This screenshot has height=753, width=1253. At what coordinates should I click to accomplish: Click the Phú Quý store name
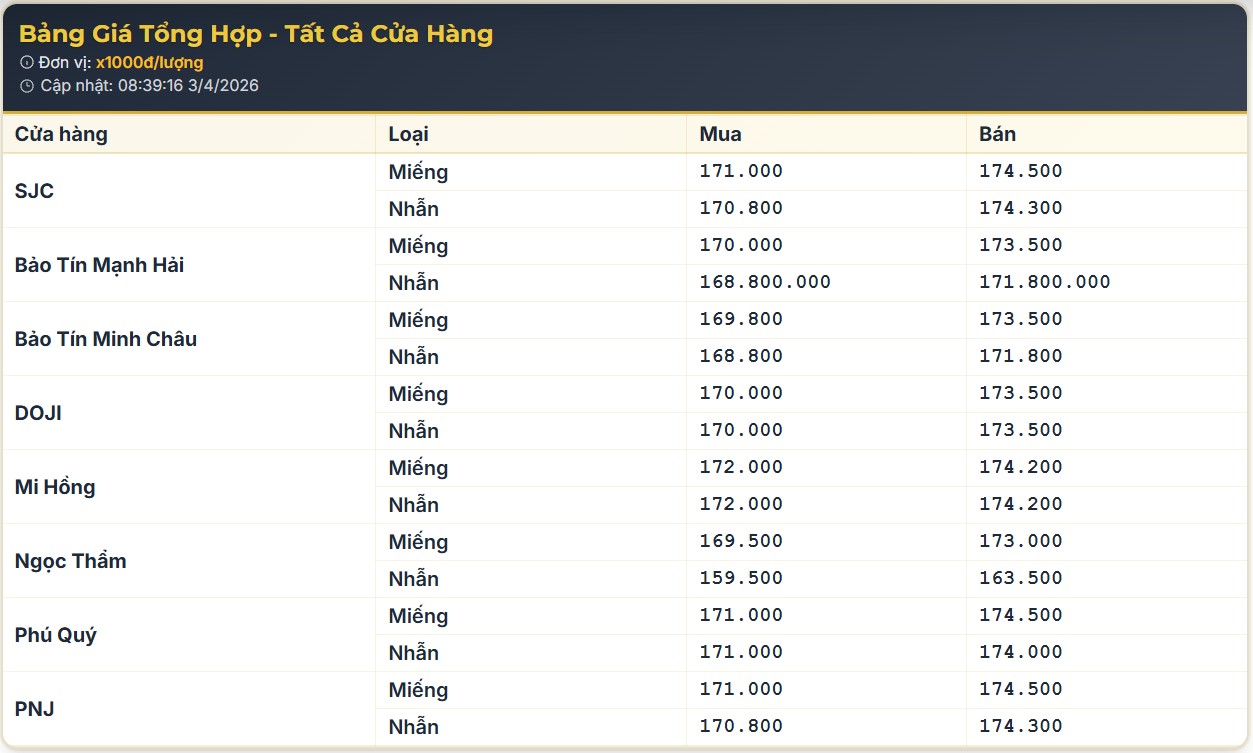pos(56,635)
